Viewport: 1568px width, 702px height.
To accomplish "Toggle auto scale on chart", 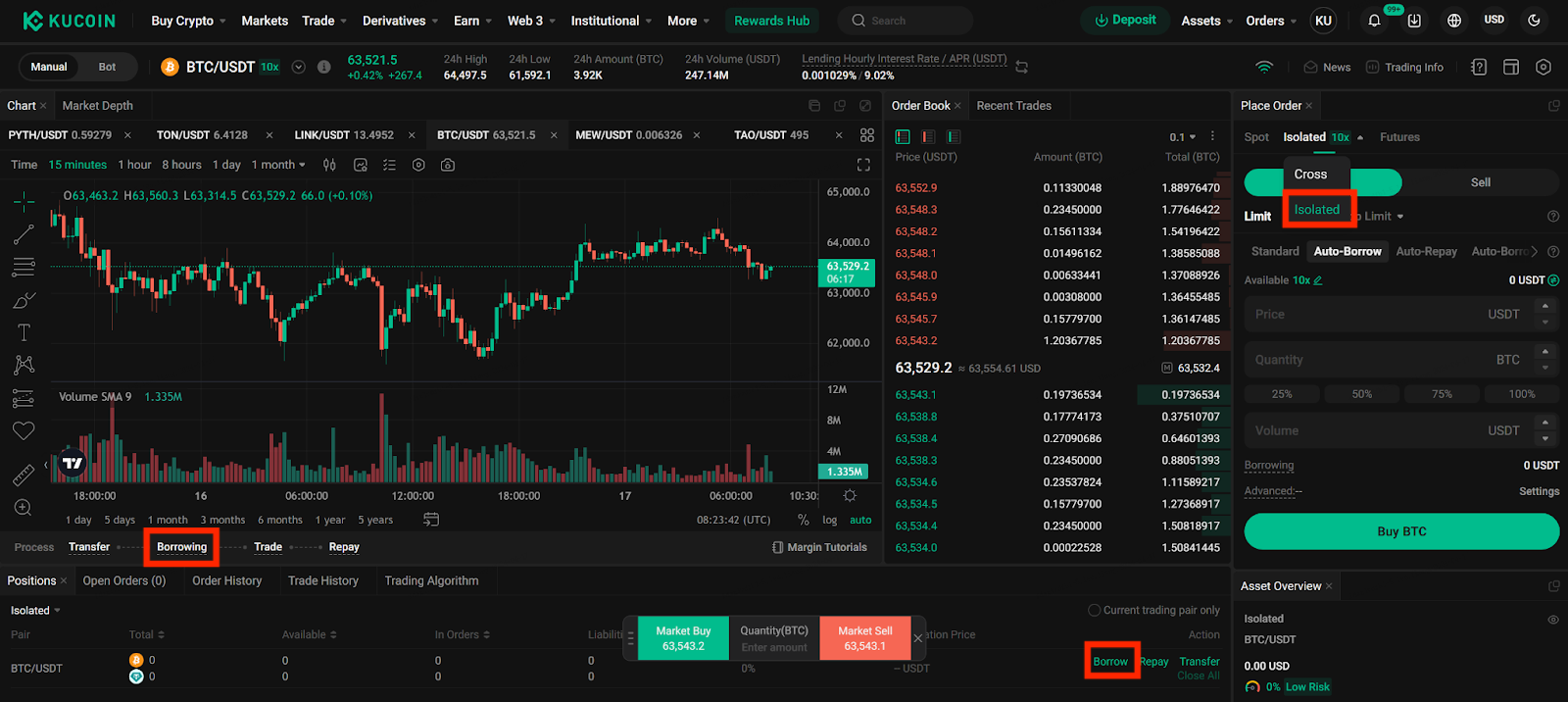I will [860, 521].
